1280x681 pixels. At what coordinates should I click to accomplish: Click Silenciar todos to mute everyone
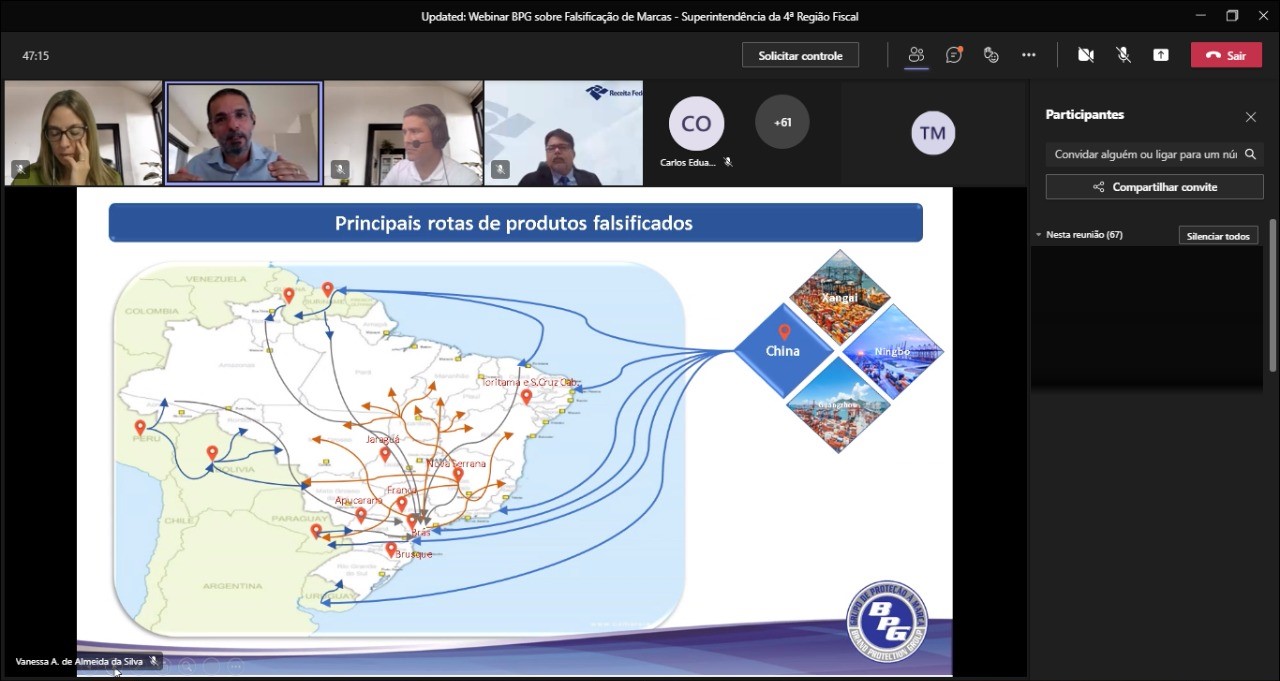[x=1218, y=236]
